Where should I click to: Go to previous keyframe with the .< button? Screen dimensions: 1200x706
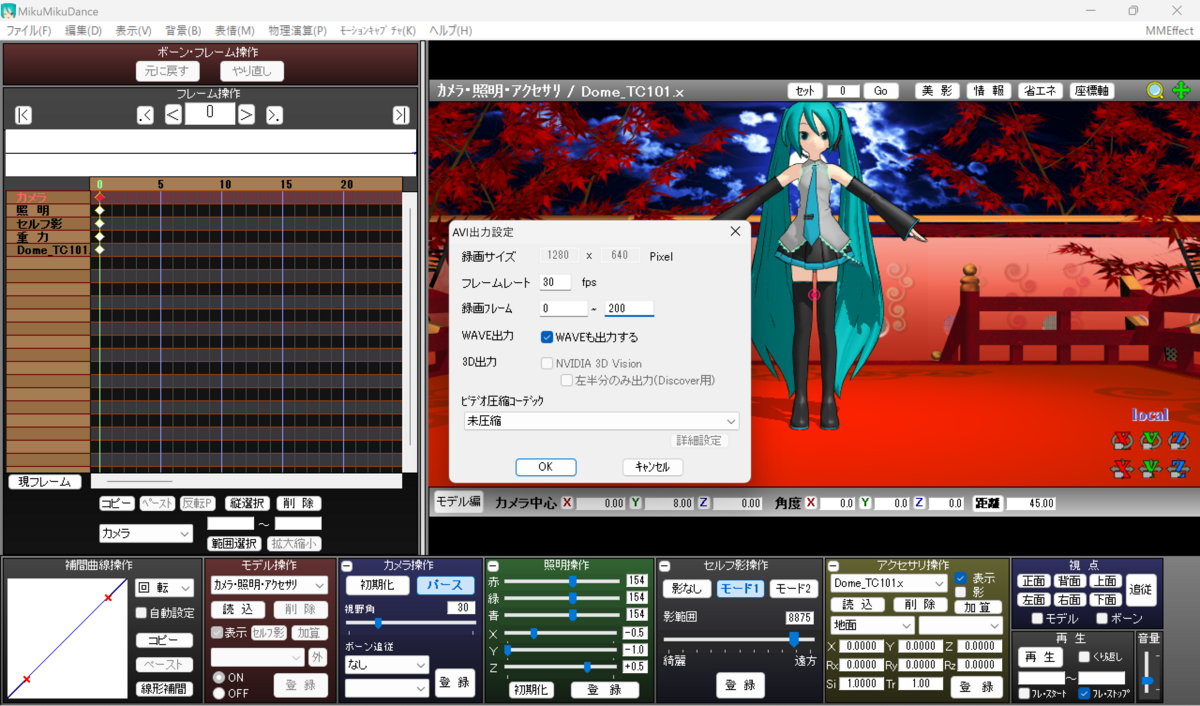click(145, 115)
